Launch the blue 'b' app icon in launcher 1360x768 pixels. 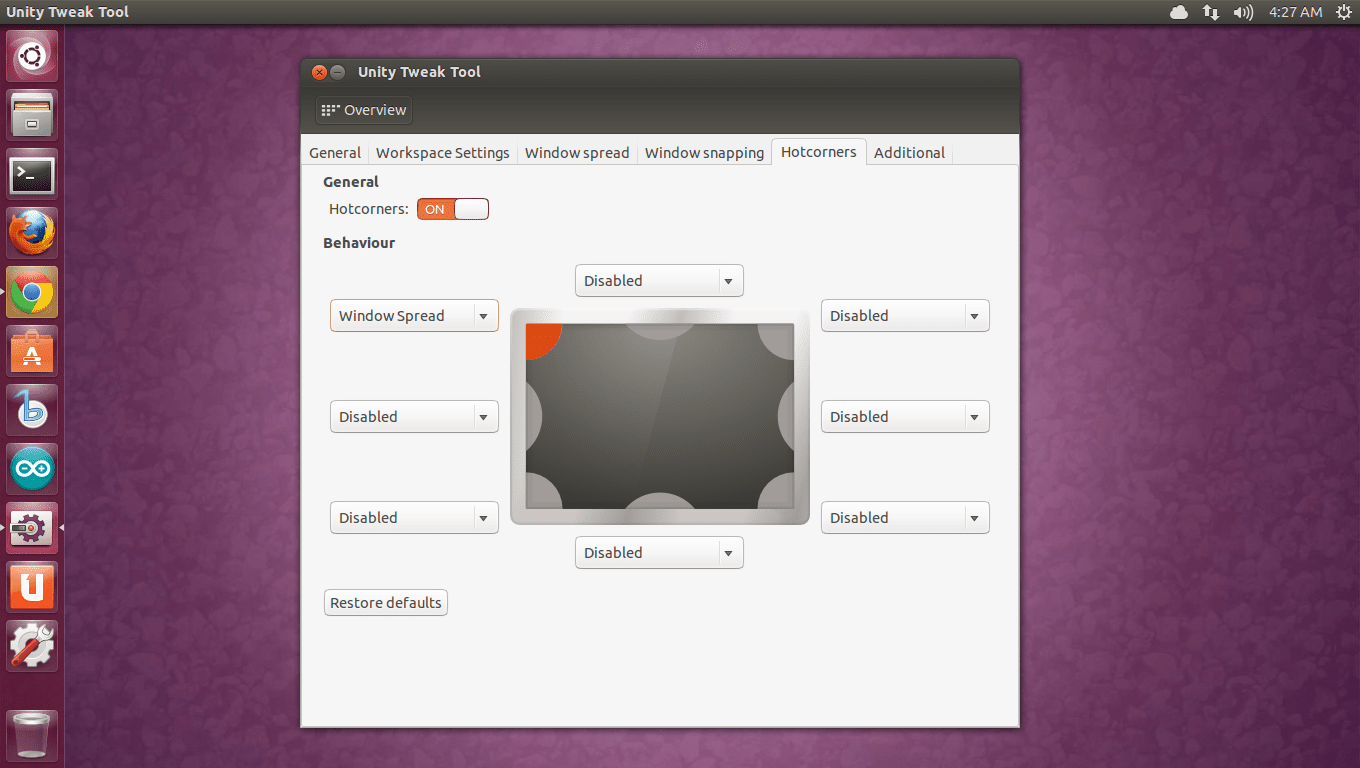coord(32,410)
